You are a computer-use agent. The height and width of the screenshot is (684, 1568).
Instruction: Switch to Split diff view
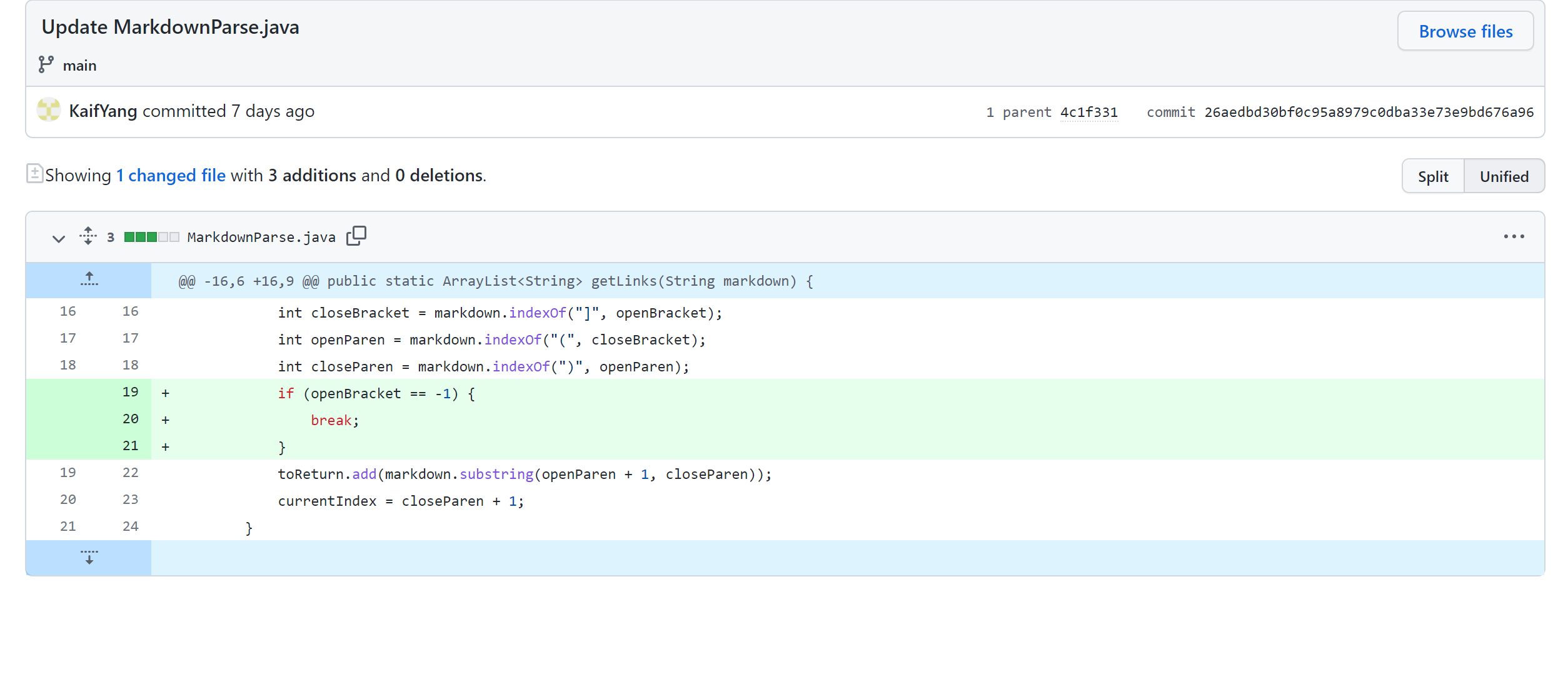(1433, 176)
